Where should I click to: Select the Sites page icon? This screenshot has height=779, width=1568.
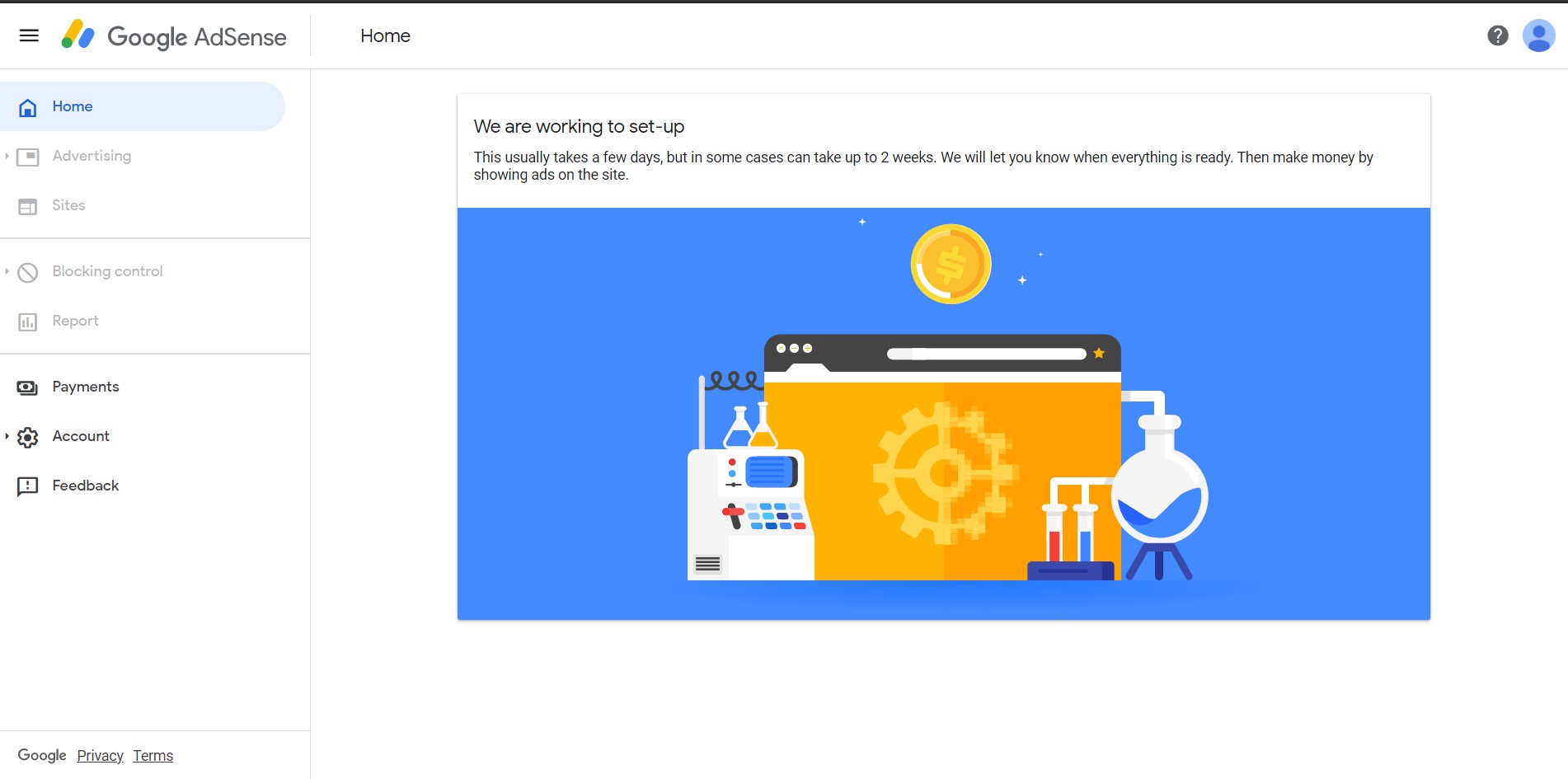pyautogui.click(x=27, y=206)
